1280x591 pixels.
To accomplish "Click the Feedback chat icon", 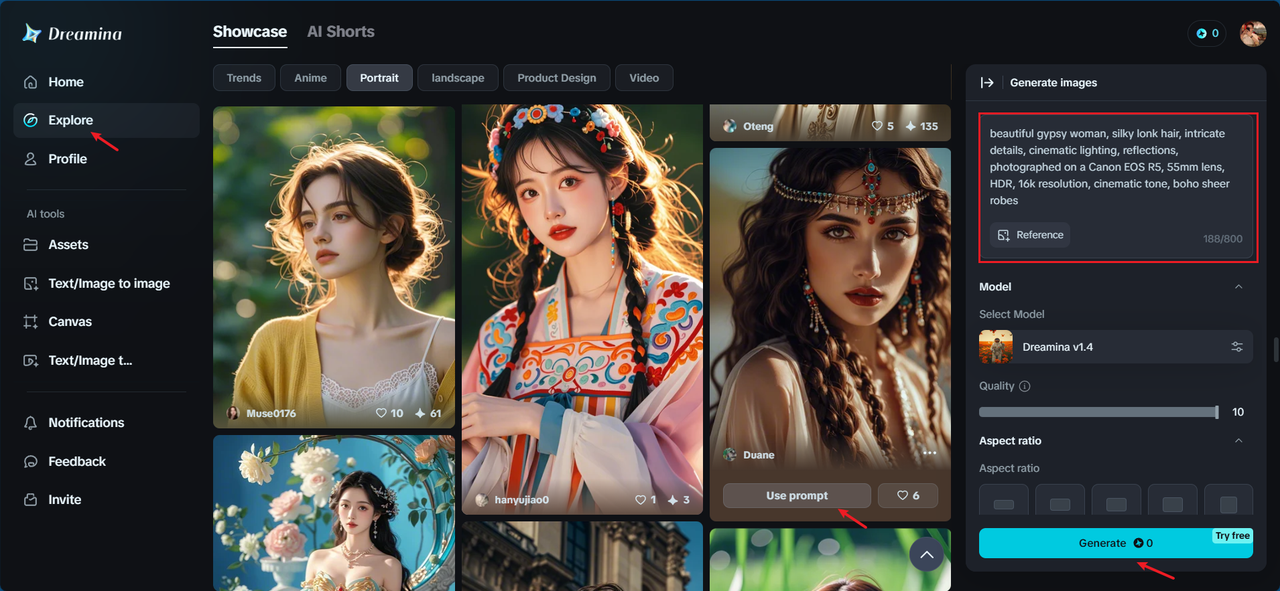I will coord(31,461).
